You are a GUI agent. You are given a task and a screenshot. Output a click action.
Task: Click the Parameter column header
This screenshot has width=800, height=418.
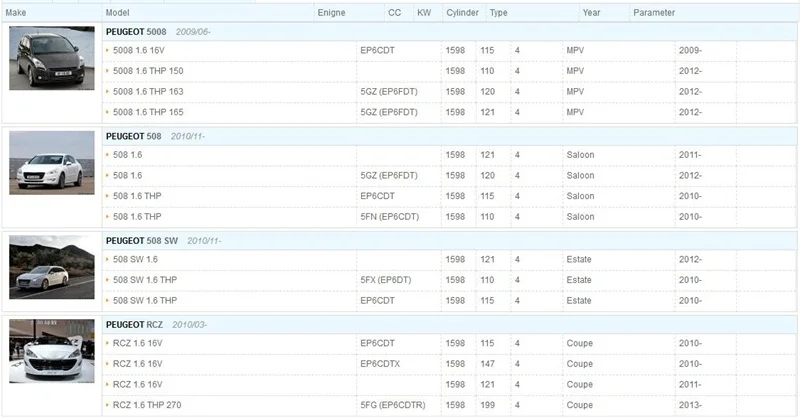654,13
